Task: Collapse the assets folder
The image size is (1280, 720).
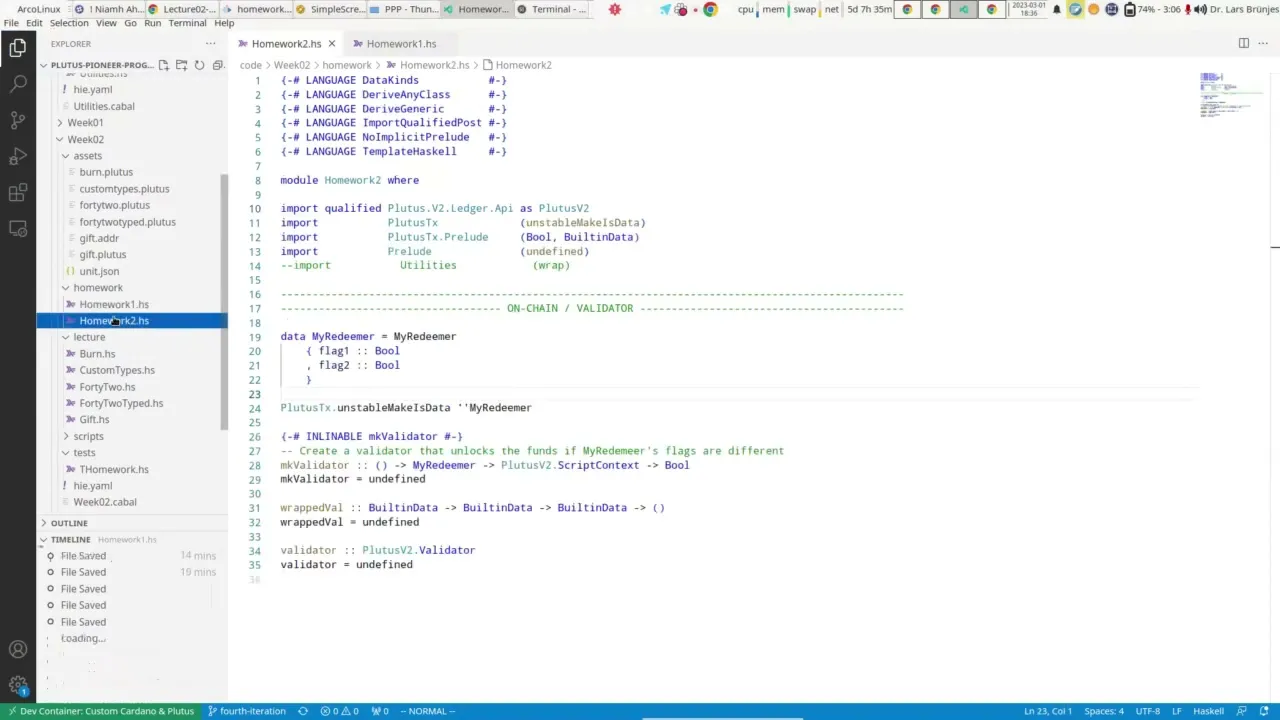Action: click(86, 156)
